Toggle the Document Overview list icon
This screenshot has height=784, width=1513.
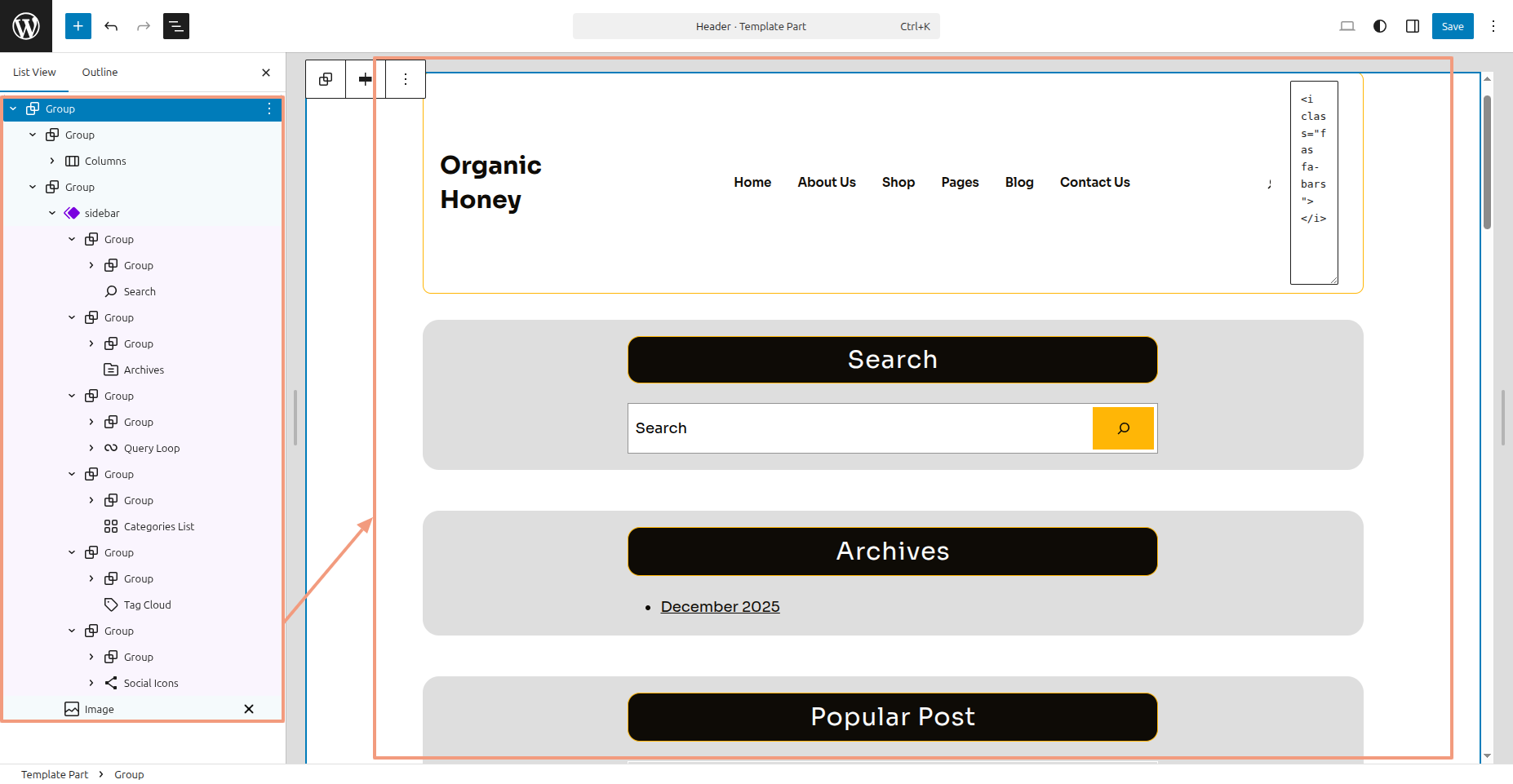(176, 26)
